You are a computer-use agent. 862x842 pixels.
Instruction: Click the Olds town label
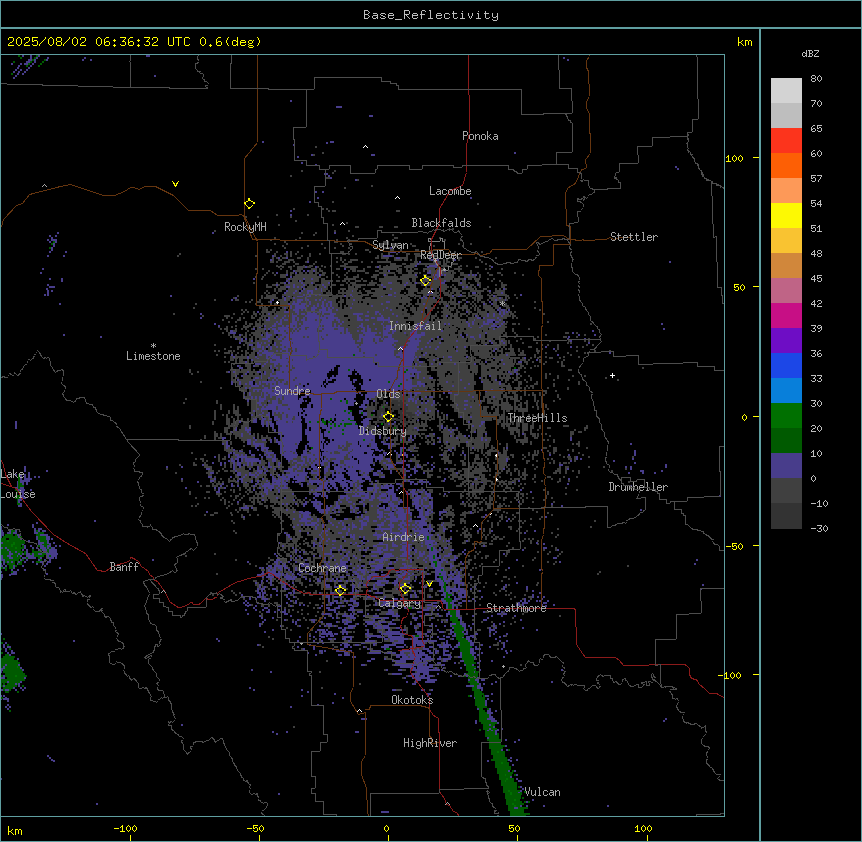point(388,394)
